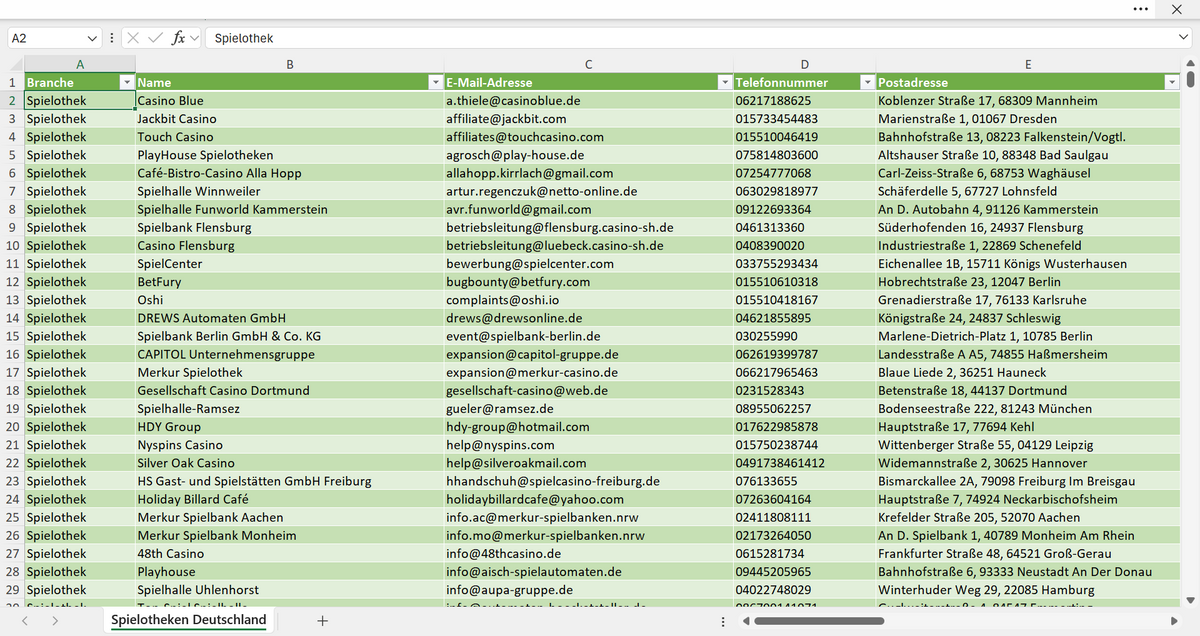Select cell affiliate@jackbit.com
1200x636 pixels.
tap(588, 119)
